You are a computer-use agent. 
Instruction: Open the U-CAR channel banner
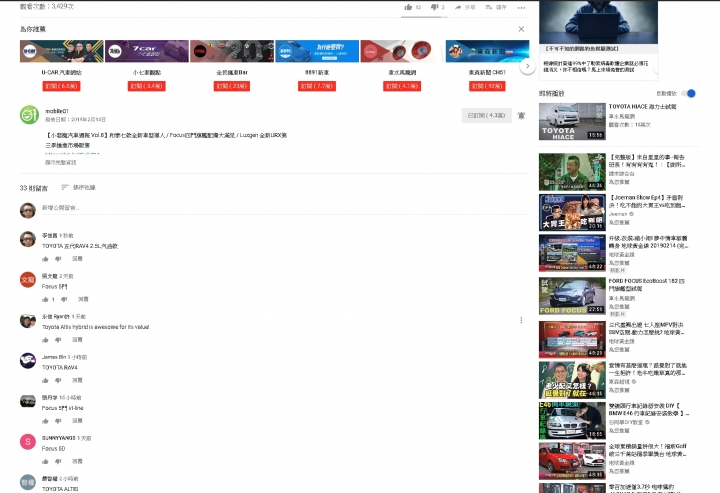62,51
